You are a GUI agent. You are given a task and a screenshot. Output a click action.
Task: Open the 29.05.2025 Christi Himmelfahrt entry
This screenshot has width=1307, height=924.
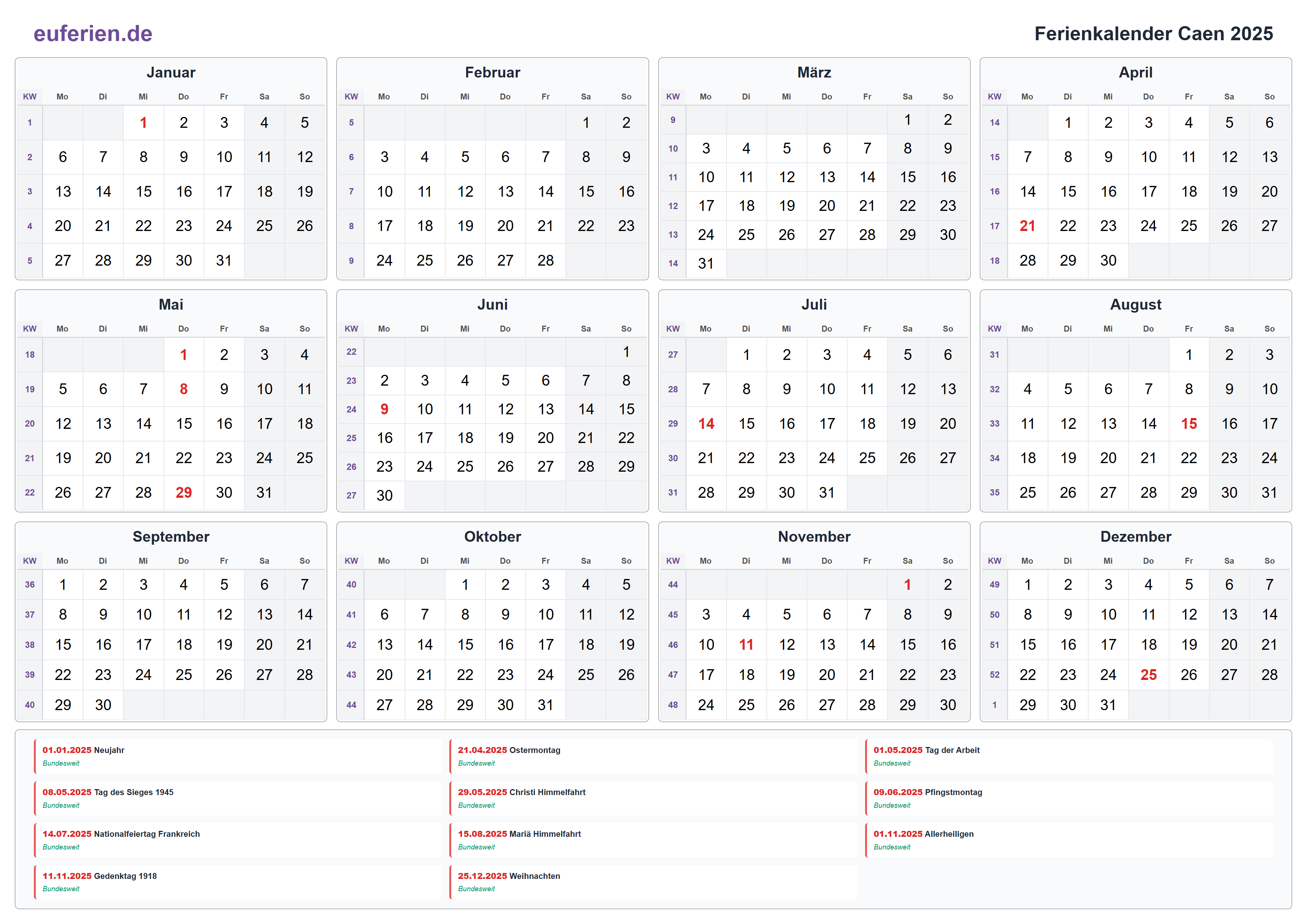pyautogui.click(x=653, y=798)
